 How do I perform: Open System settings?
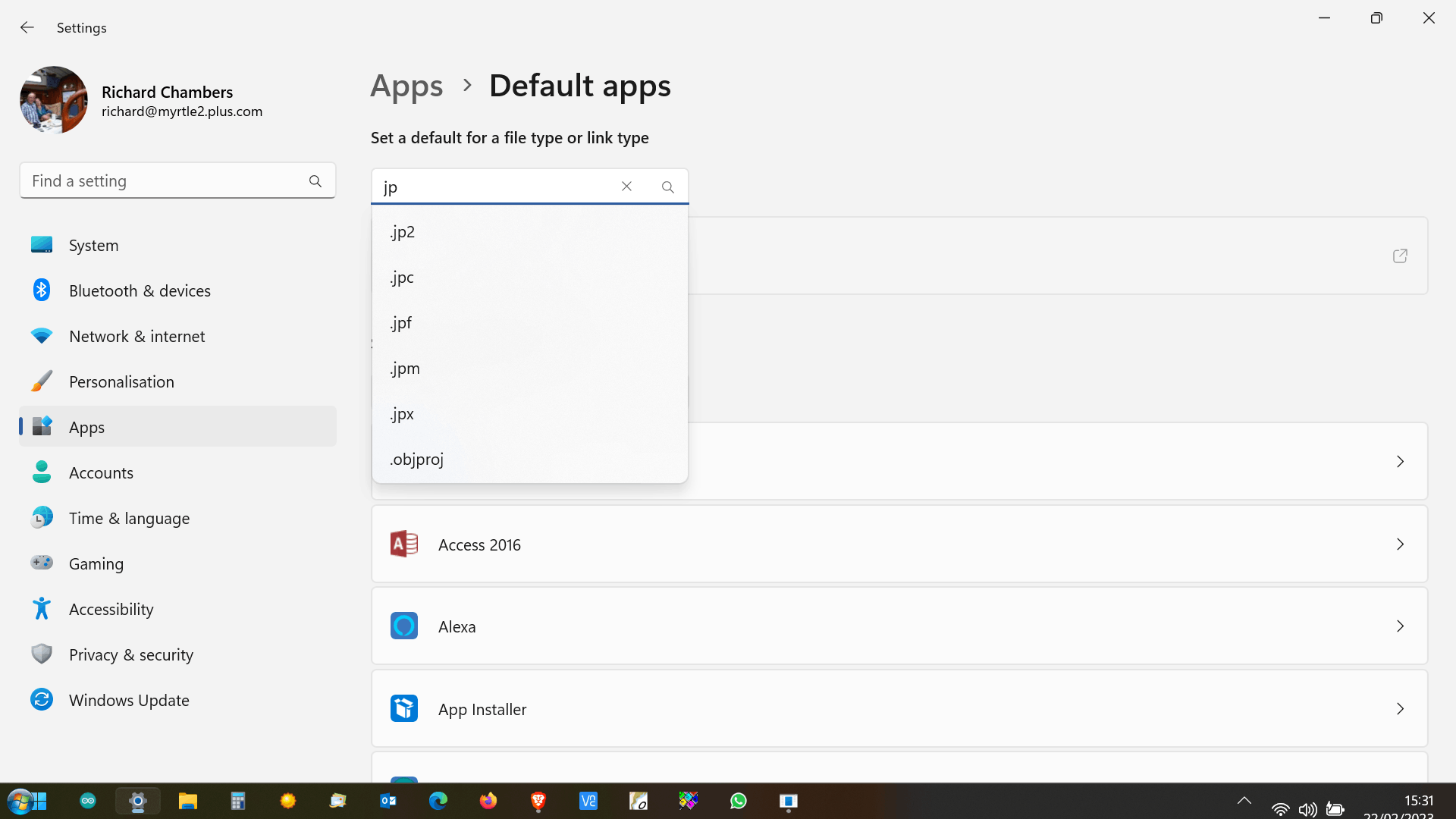point(177,245)
